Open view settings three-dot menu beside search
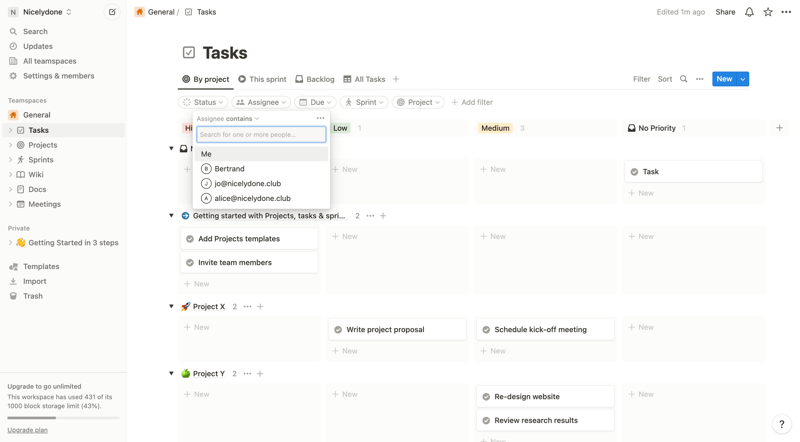 tap(699, 79)
